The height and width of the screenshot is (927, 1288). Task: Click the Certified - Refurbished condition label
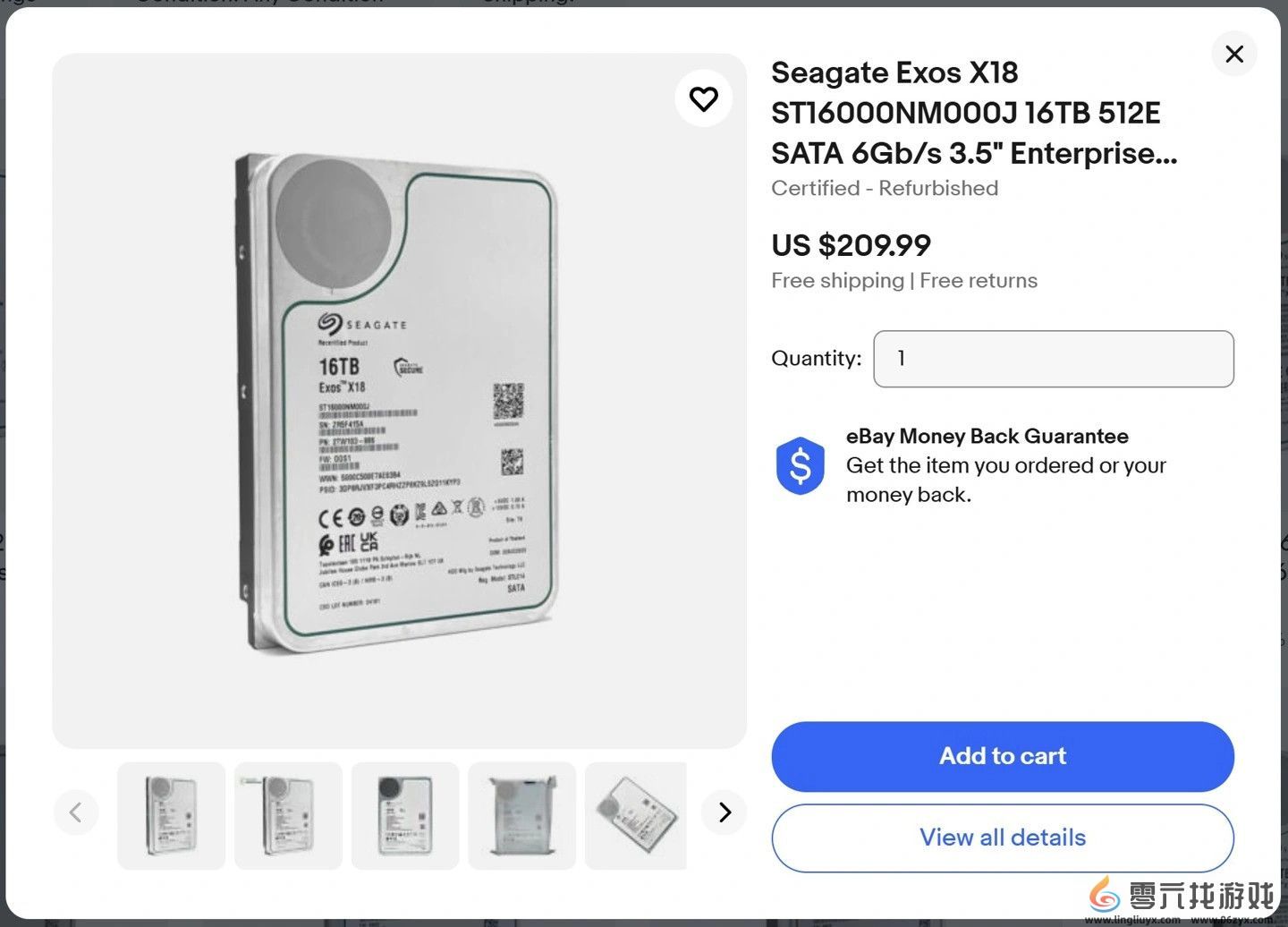tap(884, 188)
